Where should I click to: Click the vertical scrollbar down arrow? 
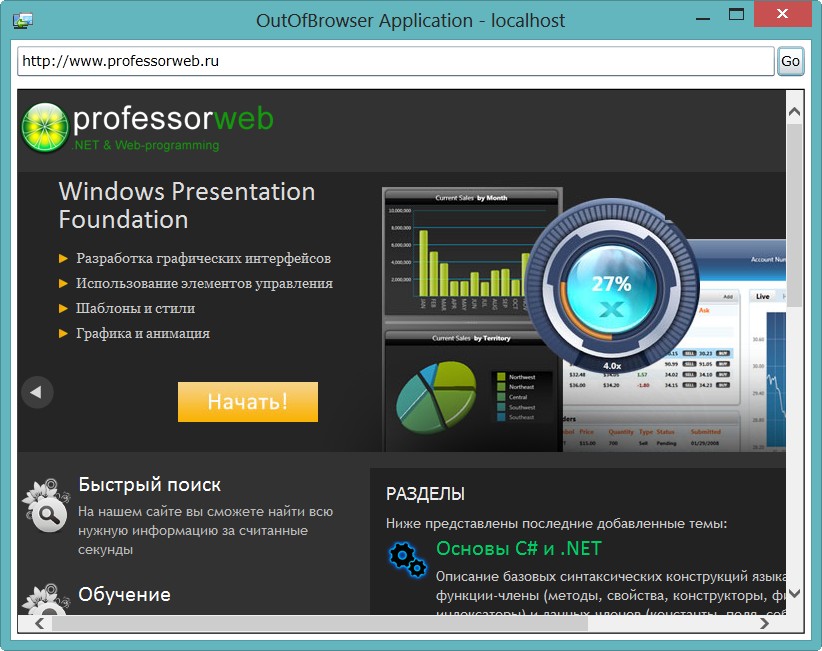point(794,593)
